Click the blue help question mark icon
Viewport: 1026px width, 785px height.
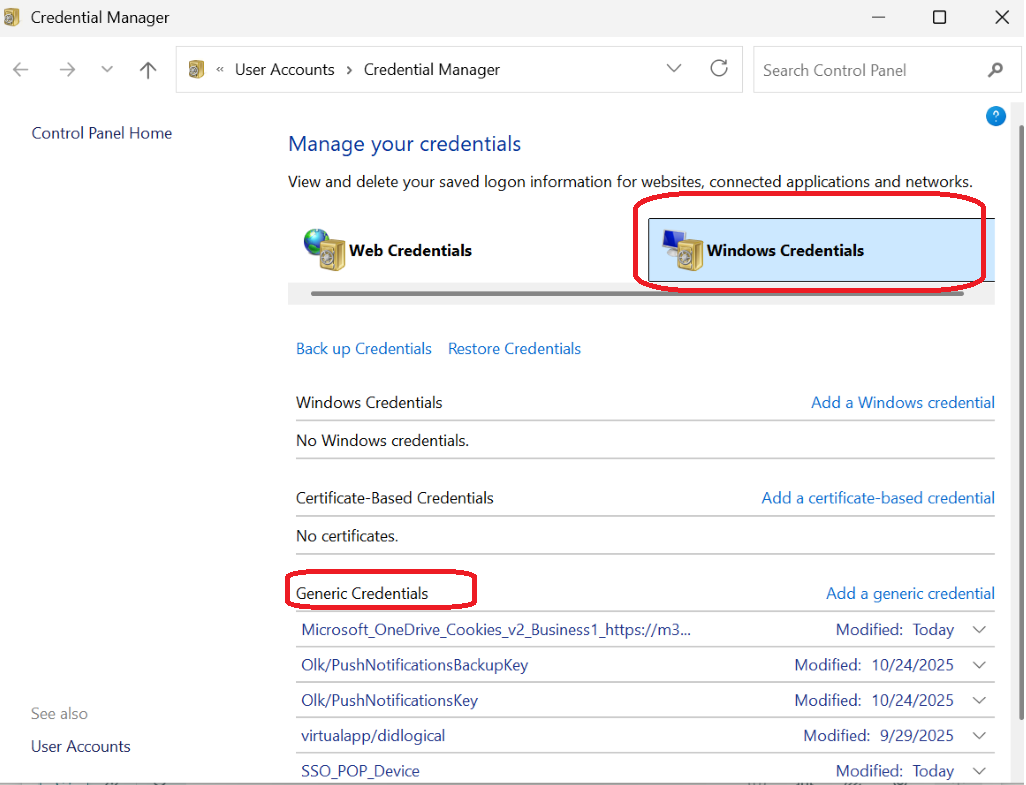(x=995, y=116)
